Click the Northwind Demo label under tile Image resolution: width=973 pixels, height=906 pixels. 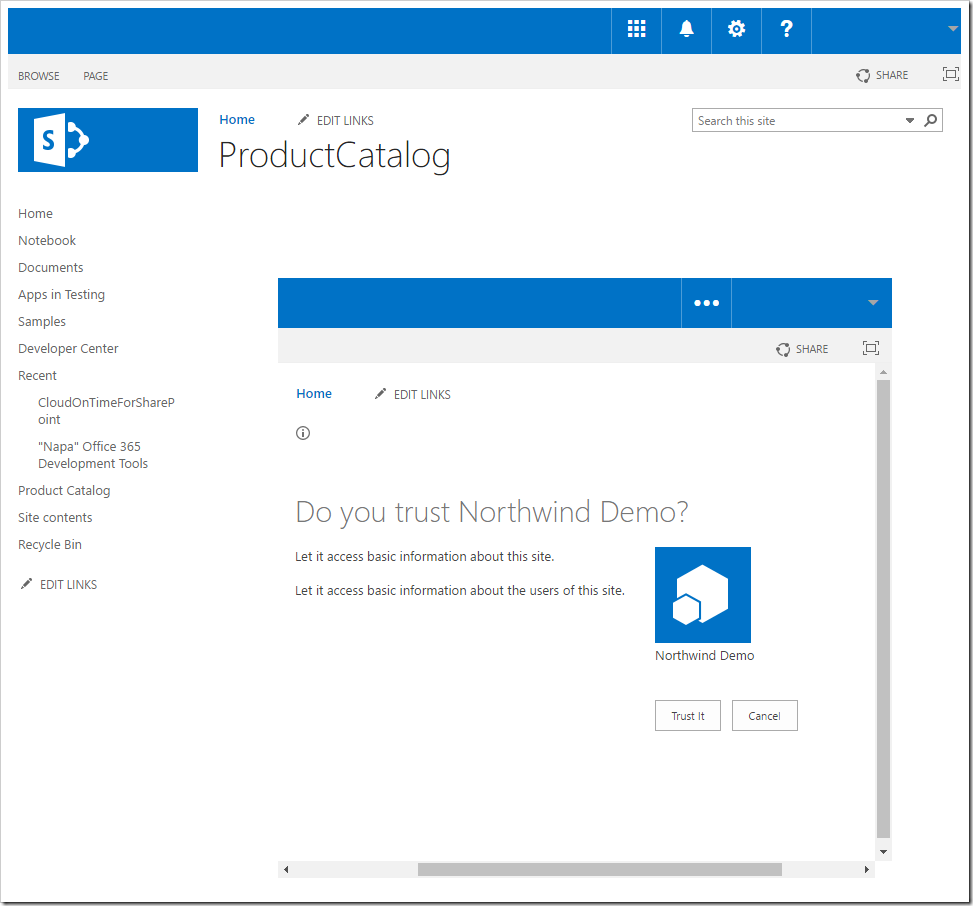tap(704, 656)
